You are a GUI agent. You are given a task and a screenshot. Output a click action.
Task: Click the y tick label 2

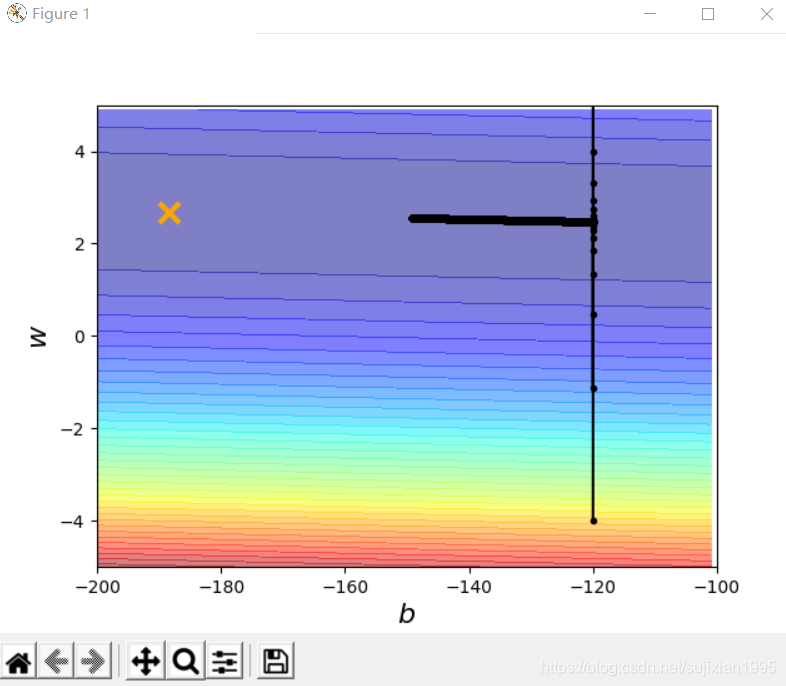coord(80,245)
